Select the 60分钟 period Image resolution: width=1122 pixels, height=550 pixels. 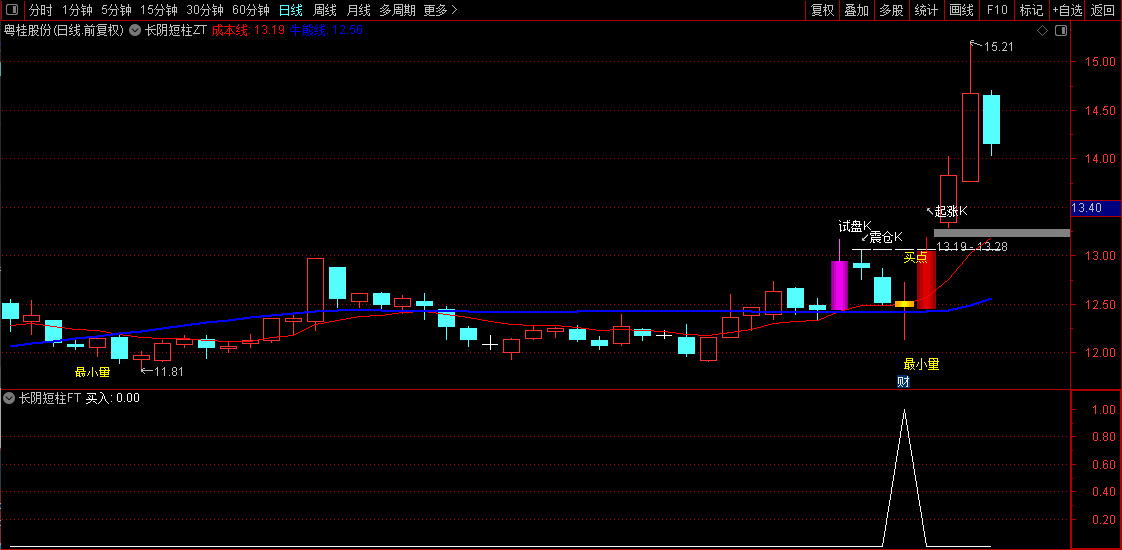point(250,10)
